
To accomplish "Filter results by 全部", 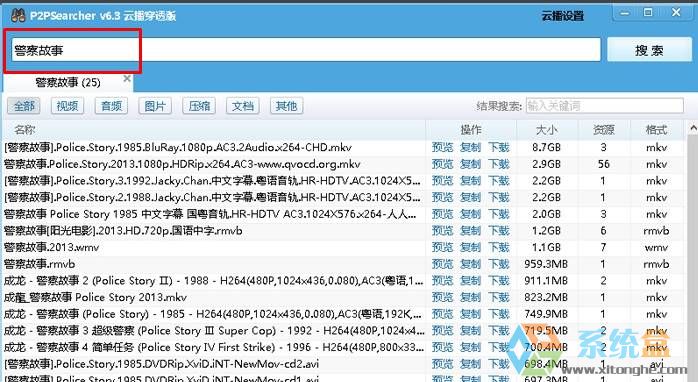I will [24, 106].
